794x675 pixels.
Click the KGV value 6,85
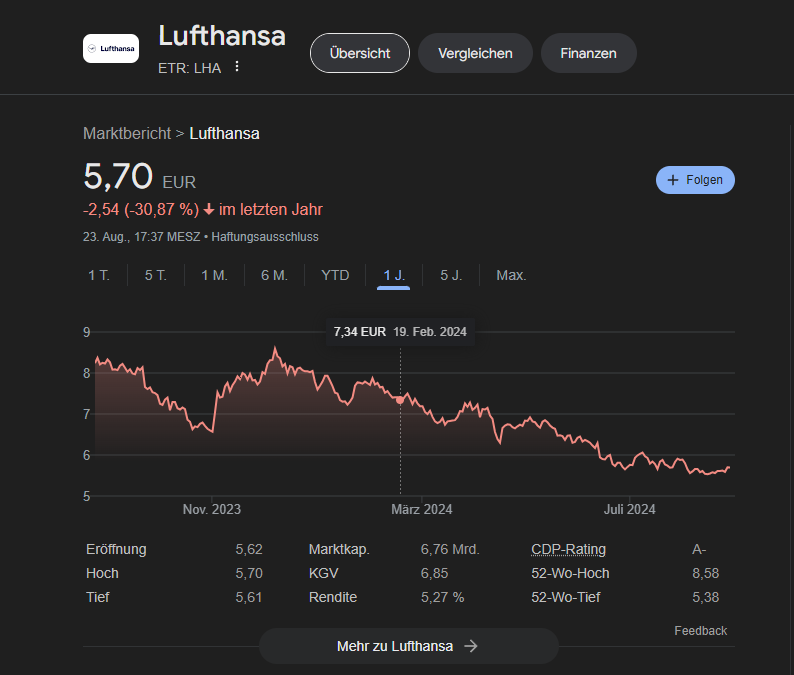pyautogui.click(x=434, y=573)
